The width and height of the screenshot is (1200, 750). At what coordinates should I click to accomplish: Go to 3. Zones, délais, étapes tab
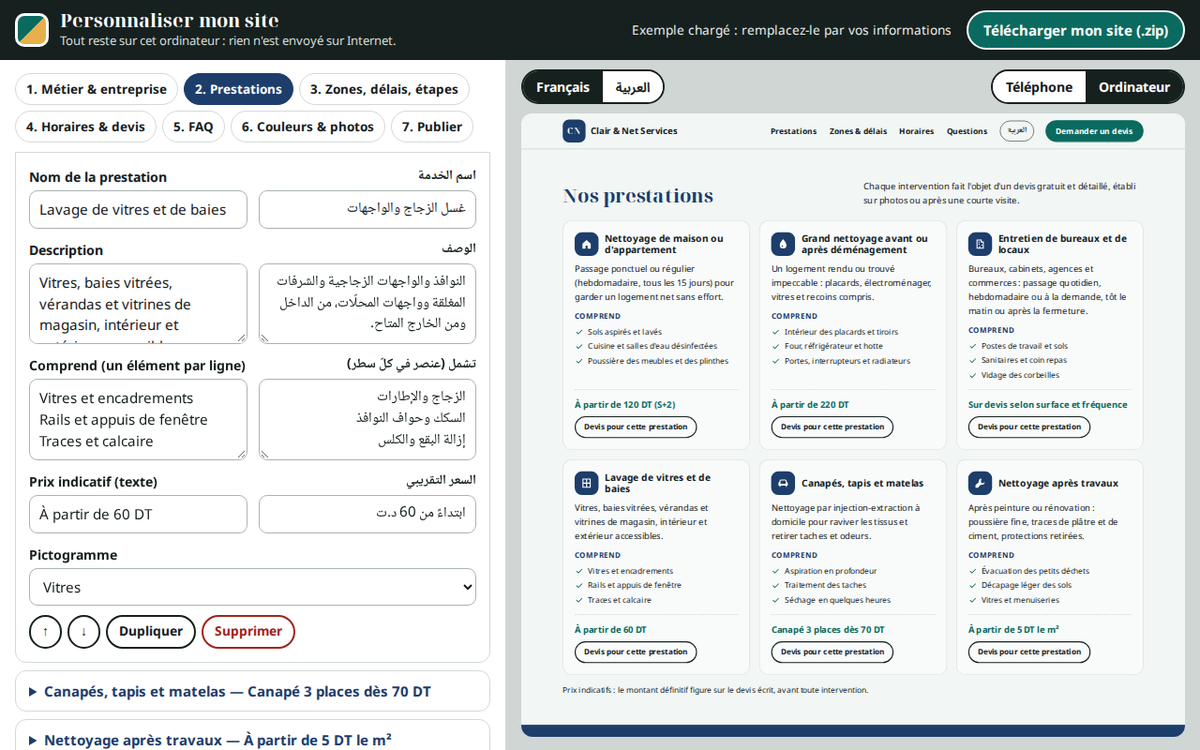point(384,89)
